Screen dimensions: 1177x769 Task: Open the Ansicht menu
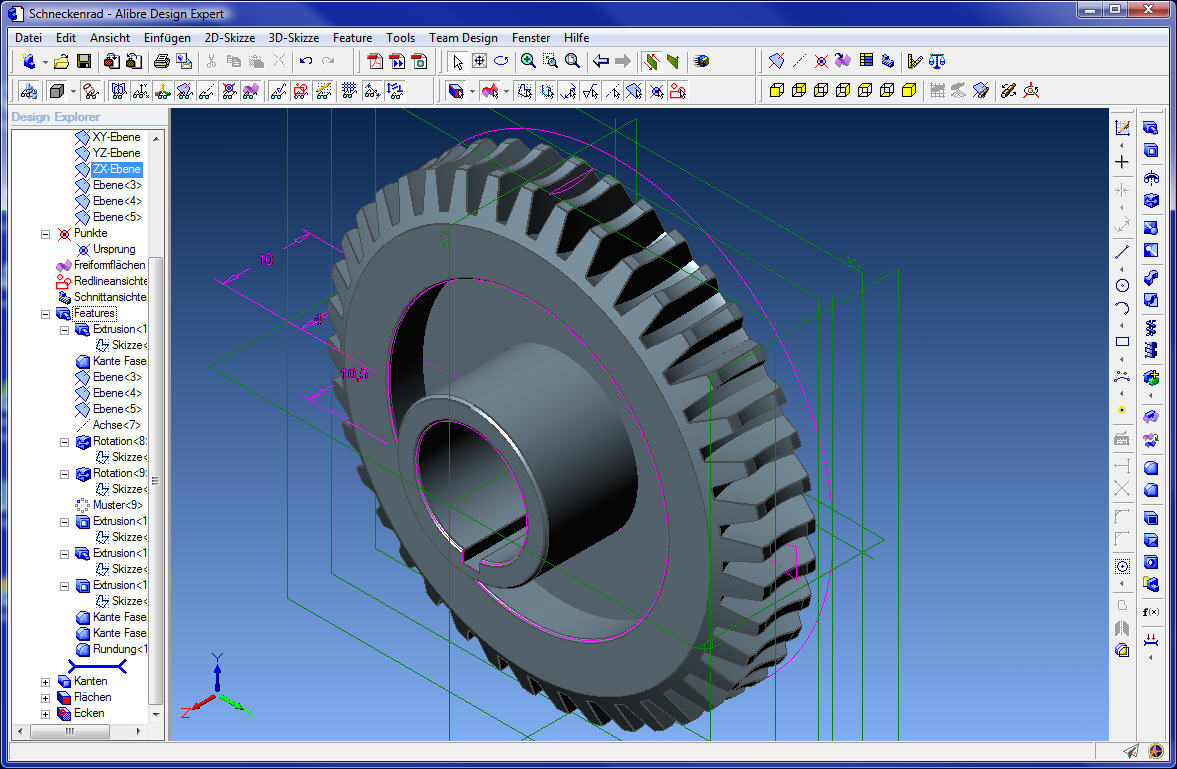click(x=110, y=38)
